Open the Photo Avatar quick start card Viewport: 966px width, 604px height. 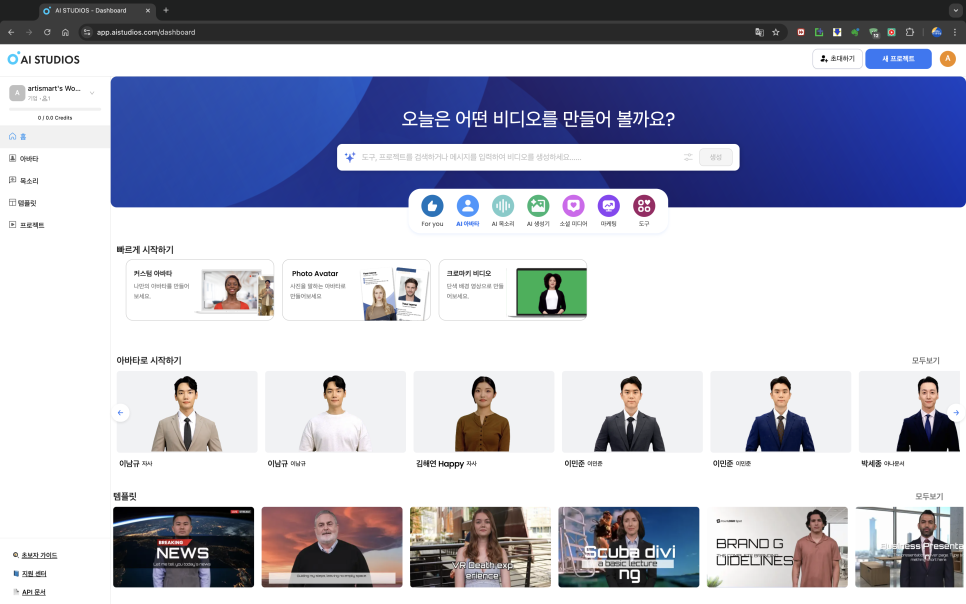click(x=356, y=290)
